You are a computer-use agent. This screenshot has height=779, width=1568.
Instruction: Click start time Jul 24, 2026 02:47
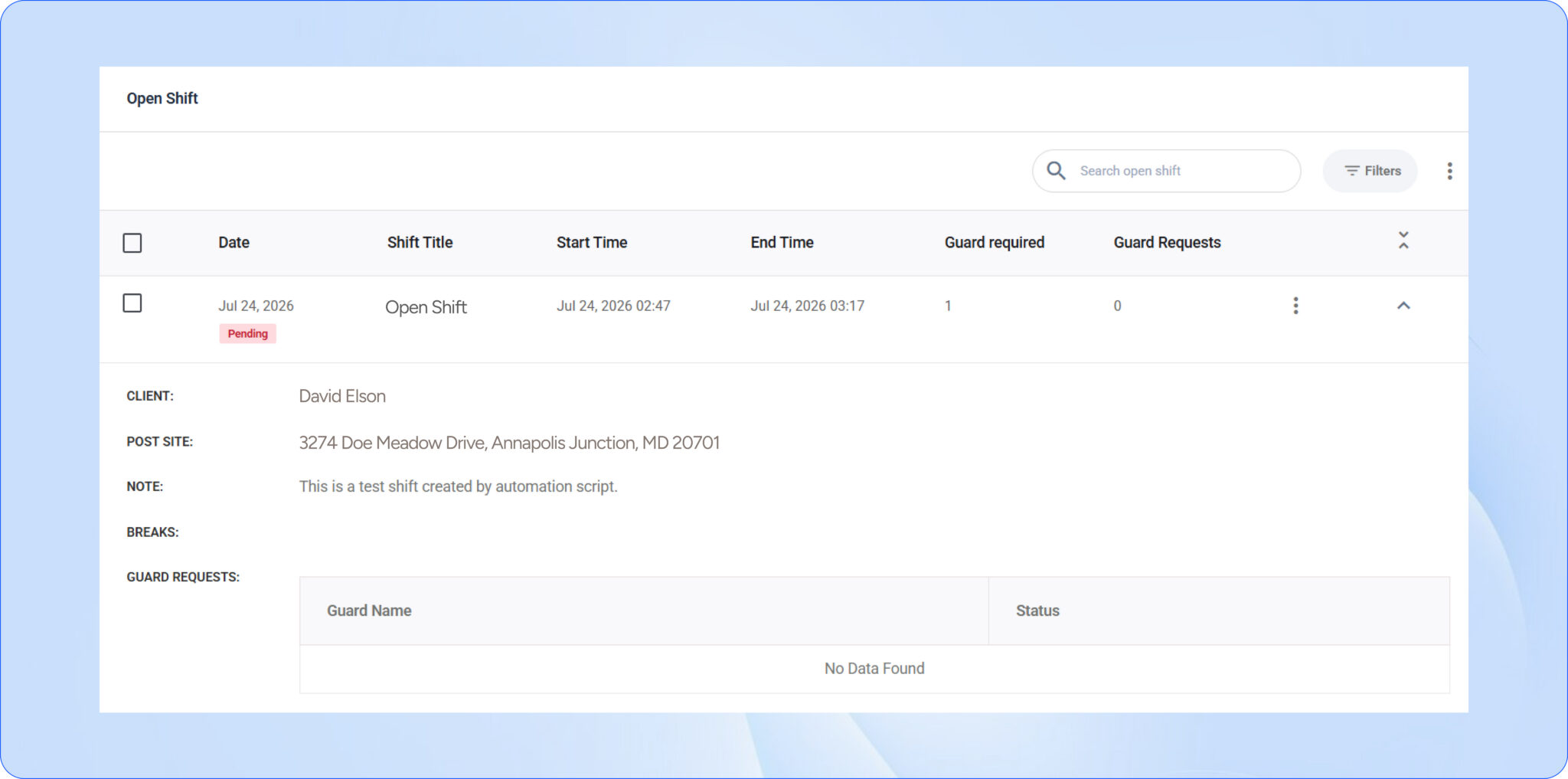click(x=613, y=306)
